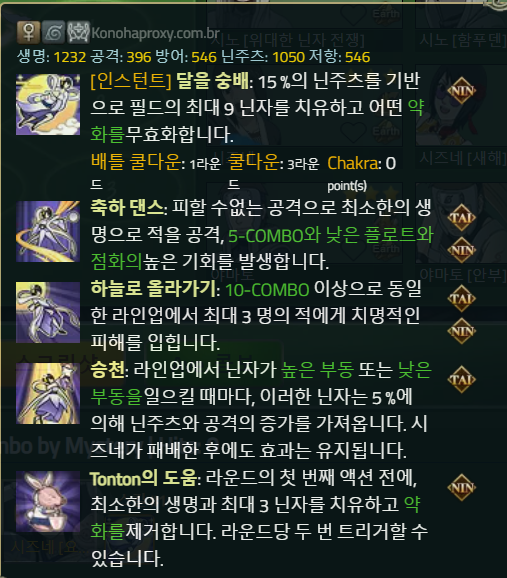Viewport: 507px width, 578px height.
Task: Select the 축하 댄스 skill icon
Action: (x=48, y=231)
